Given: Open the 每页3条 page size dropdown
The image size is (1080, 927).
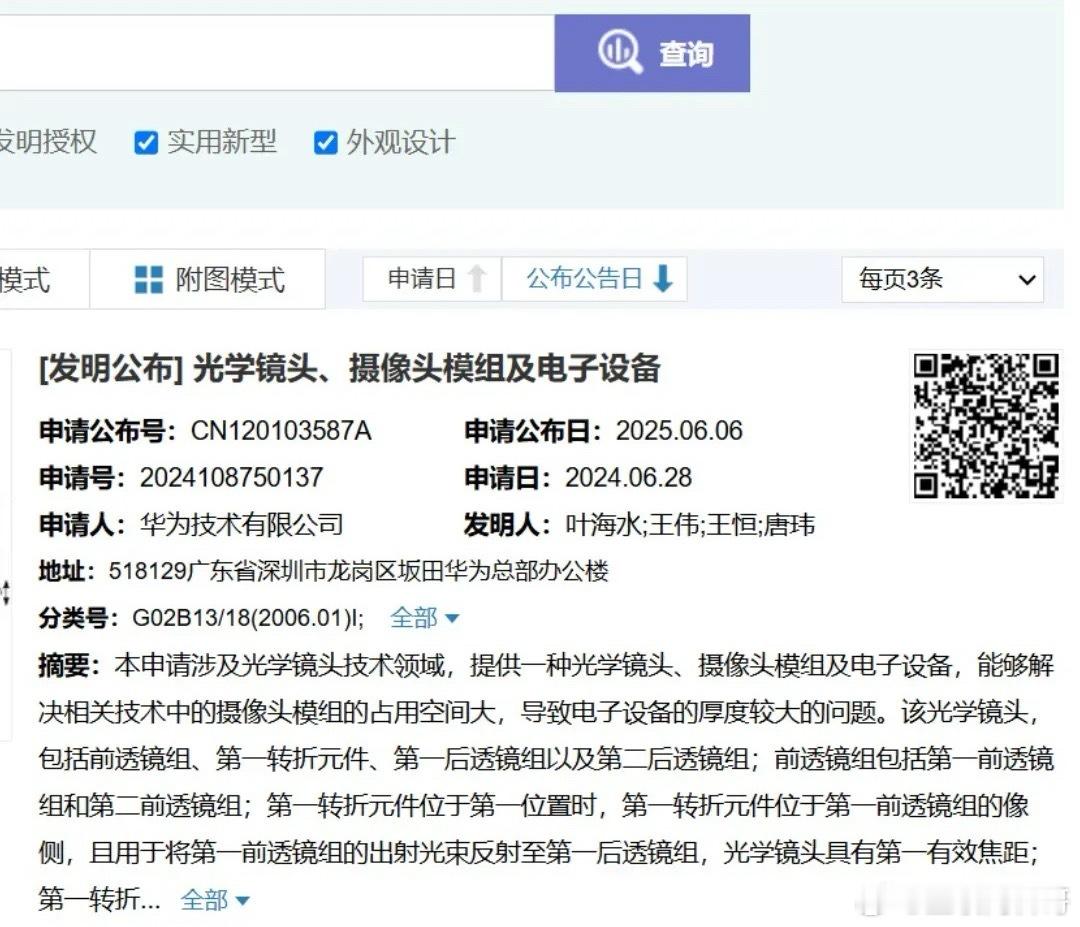Looking at the screenshot, I should click(x=942, y=280).
